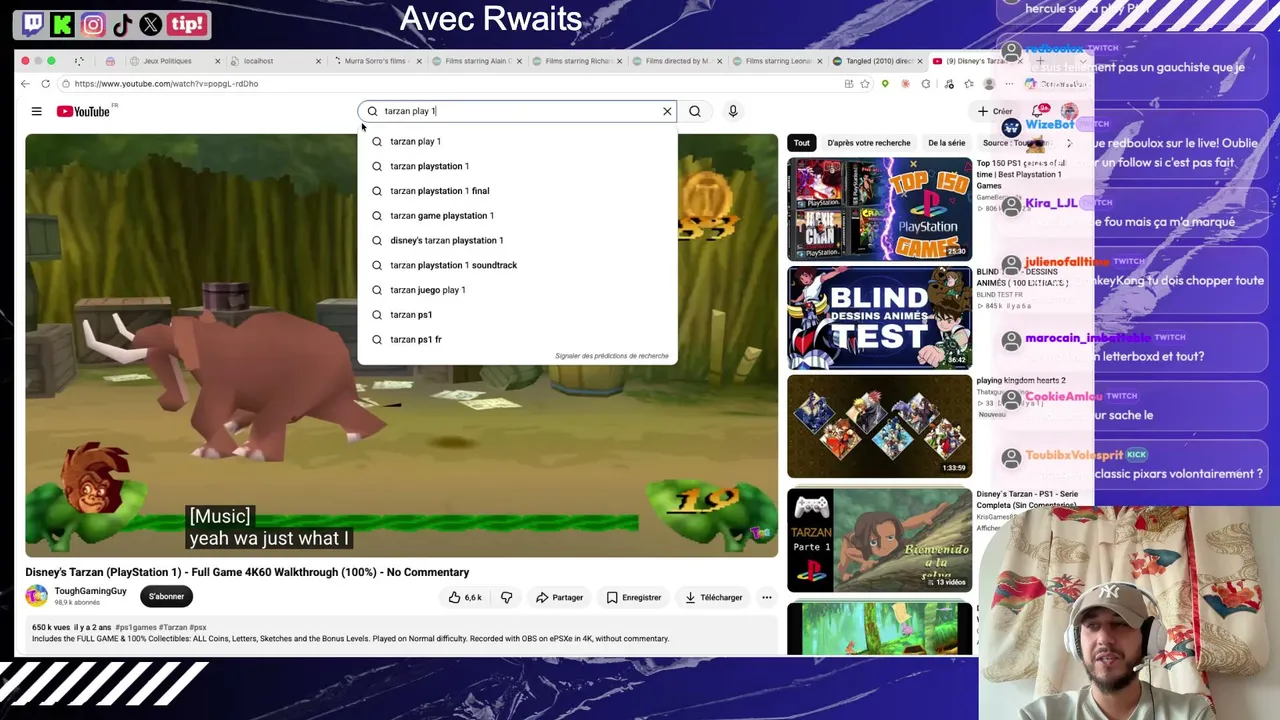This screenshot has height=720, width=1280.
Task: Click the Télécharger download button
Action: click(713, 597)
